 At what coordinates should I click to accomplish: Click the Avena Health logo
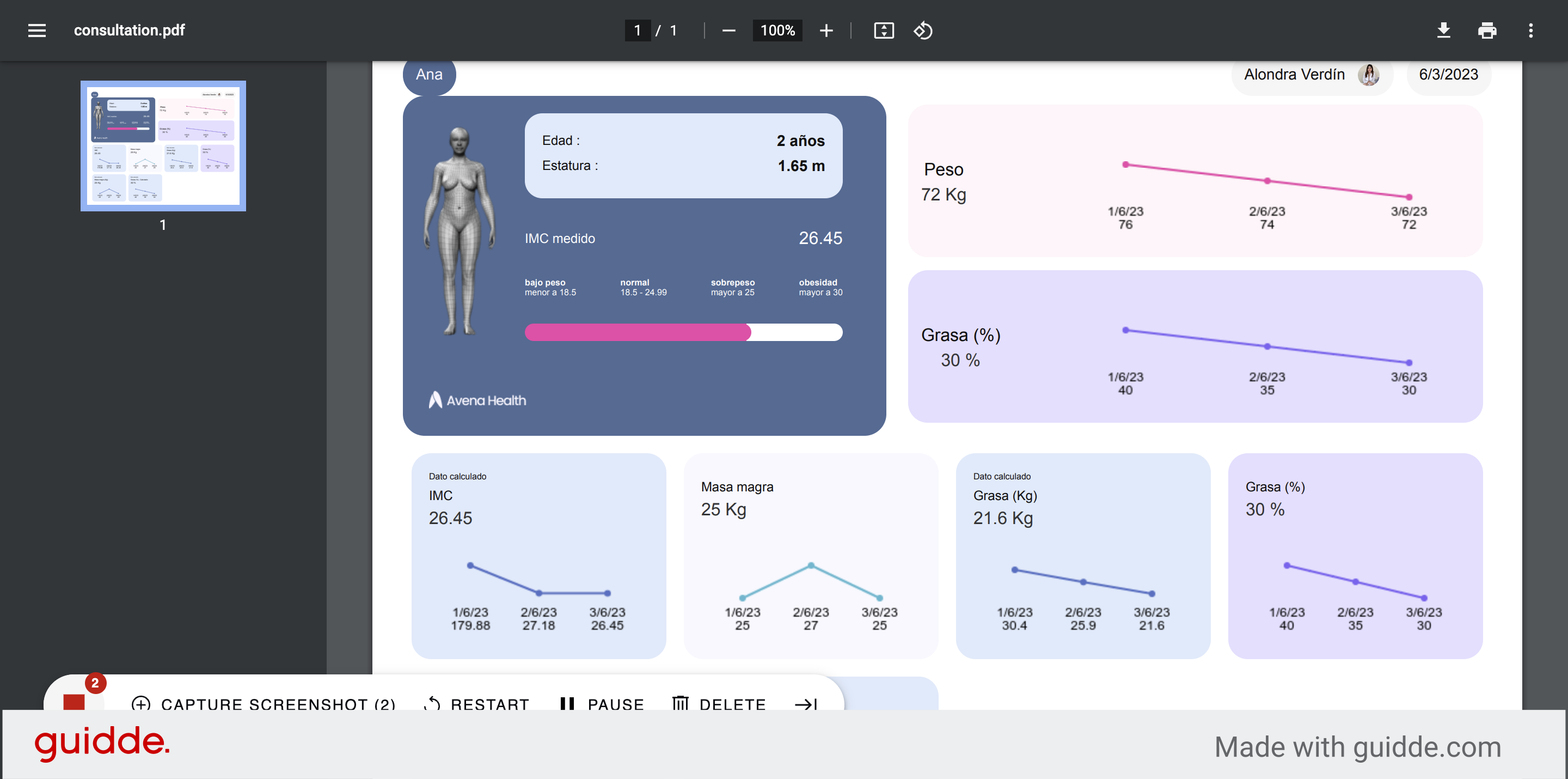[477, 400]
